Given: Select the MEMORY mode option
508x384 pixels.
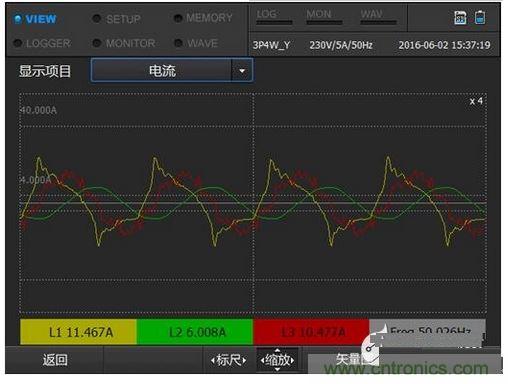Looking at the screenshot, I should tap(203, 18).
